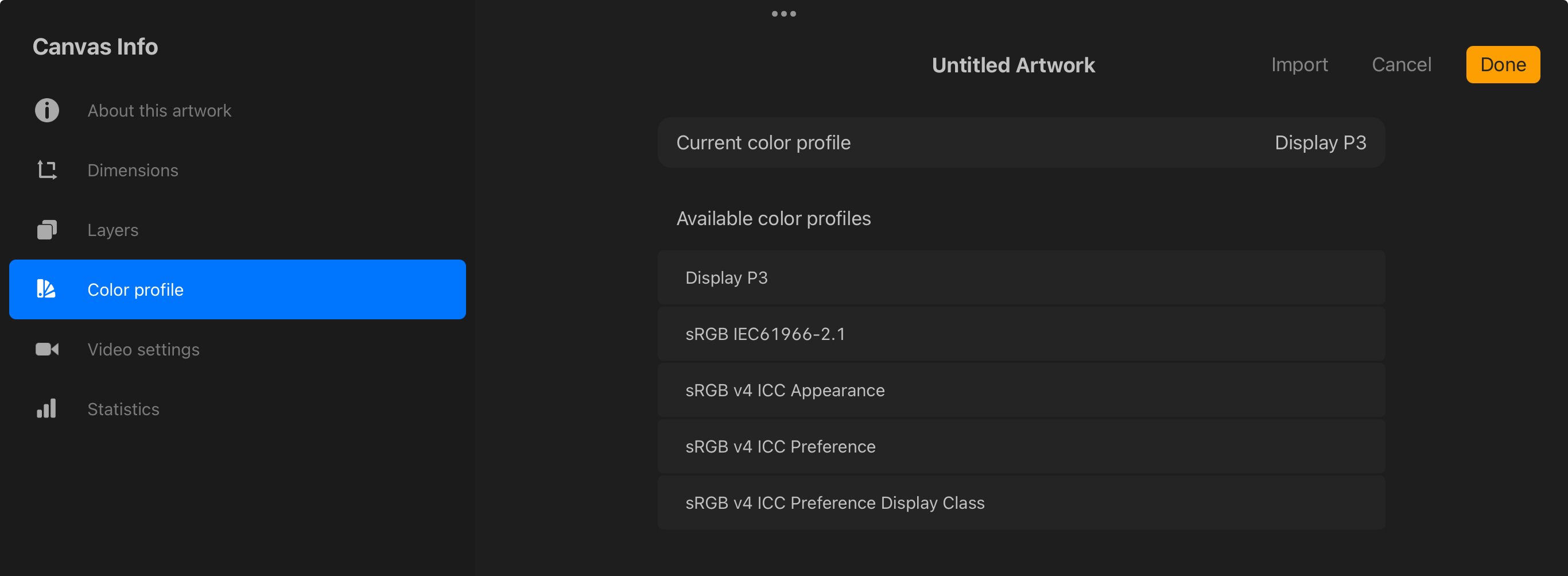Image resolution: width=1568 pixels, height=576 pixels.
Task: Go to Video settings
Action: click(238, 349)
